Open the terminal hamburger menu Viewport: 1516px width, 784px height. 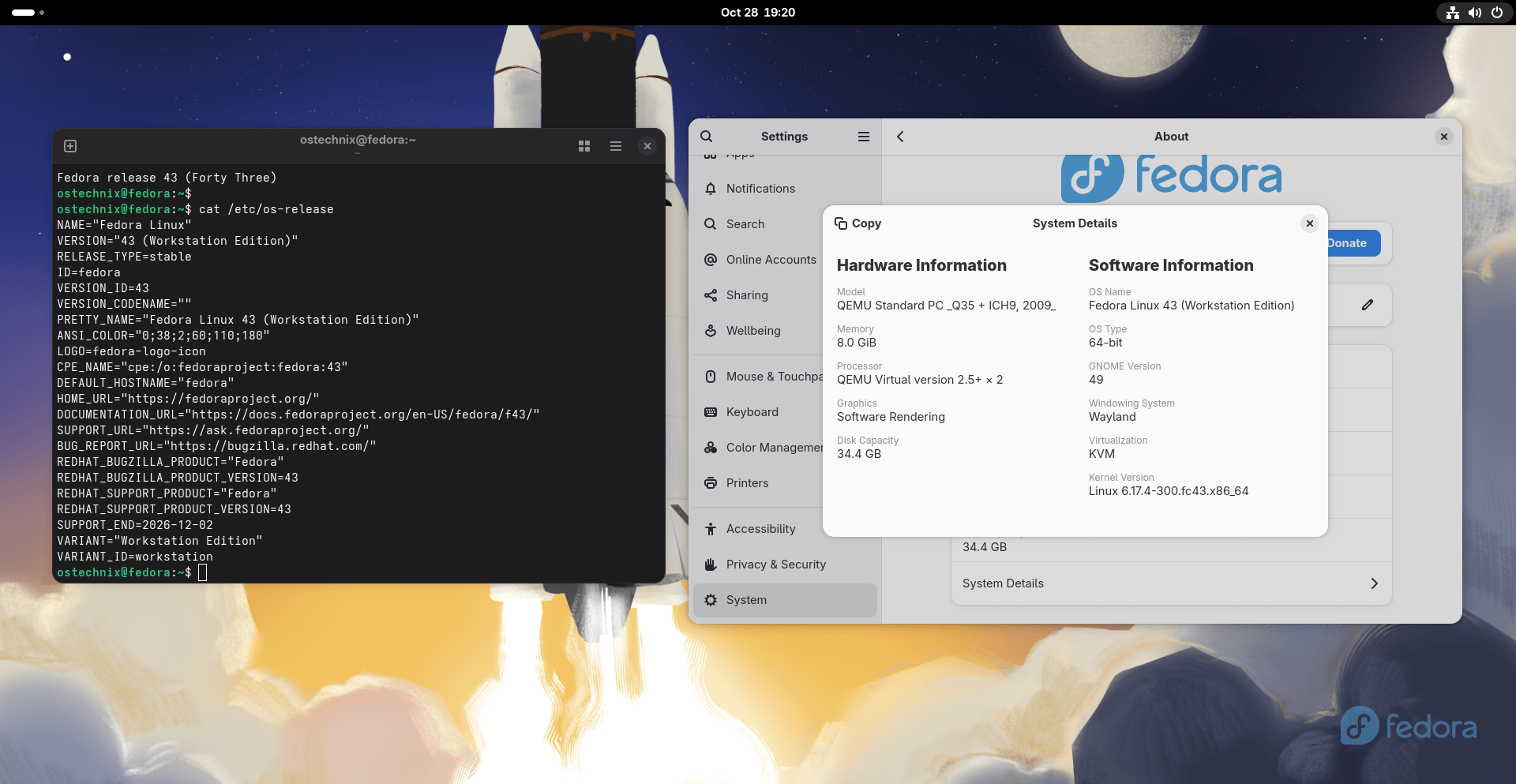coord(615,145)
